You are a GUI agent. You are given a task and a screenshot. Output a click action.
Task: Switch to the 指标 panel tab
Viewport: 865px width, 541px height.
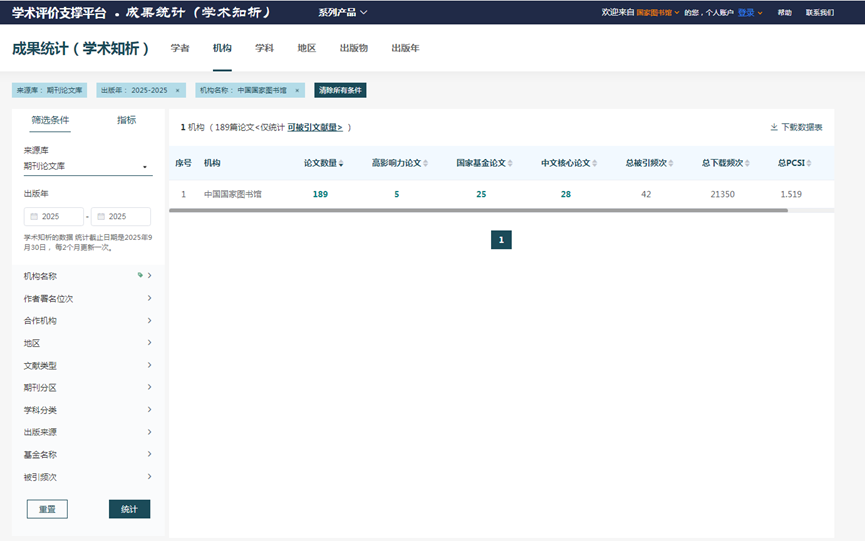126,120
